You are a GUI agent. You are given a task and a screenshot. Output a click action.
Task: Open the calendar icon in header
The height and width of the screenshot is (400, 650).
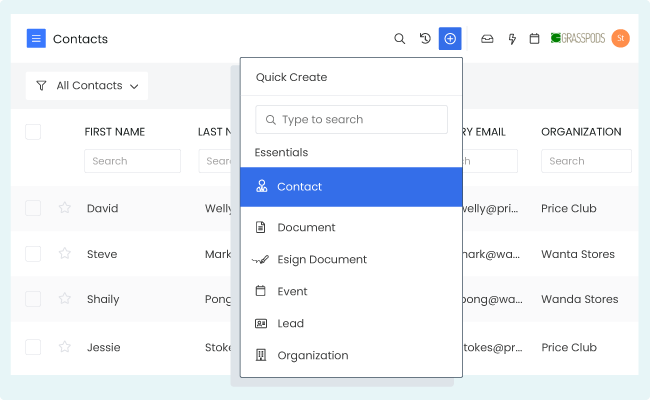tap(534, 39)
